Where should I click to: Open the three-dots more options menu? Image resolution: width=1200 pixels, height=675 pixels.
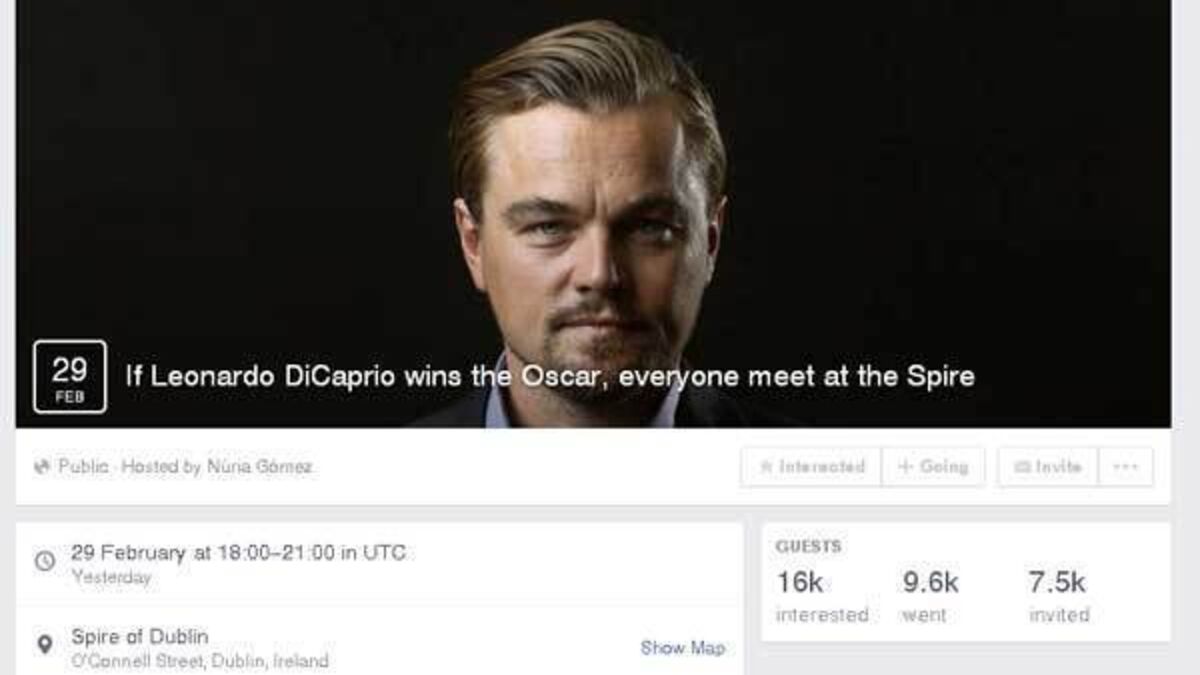tap(1125, 467)
